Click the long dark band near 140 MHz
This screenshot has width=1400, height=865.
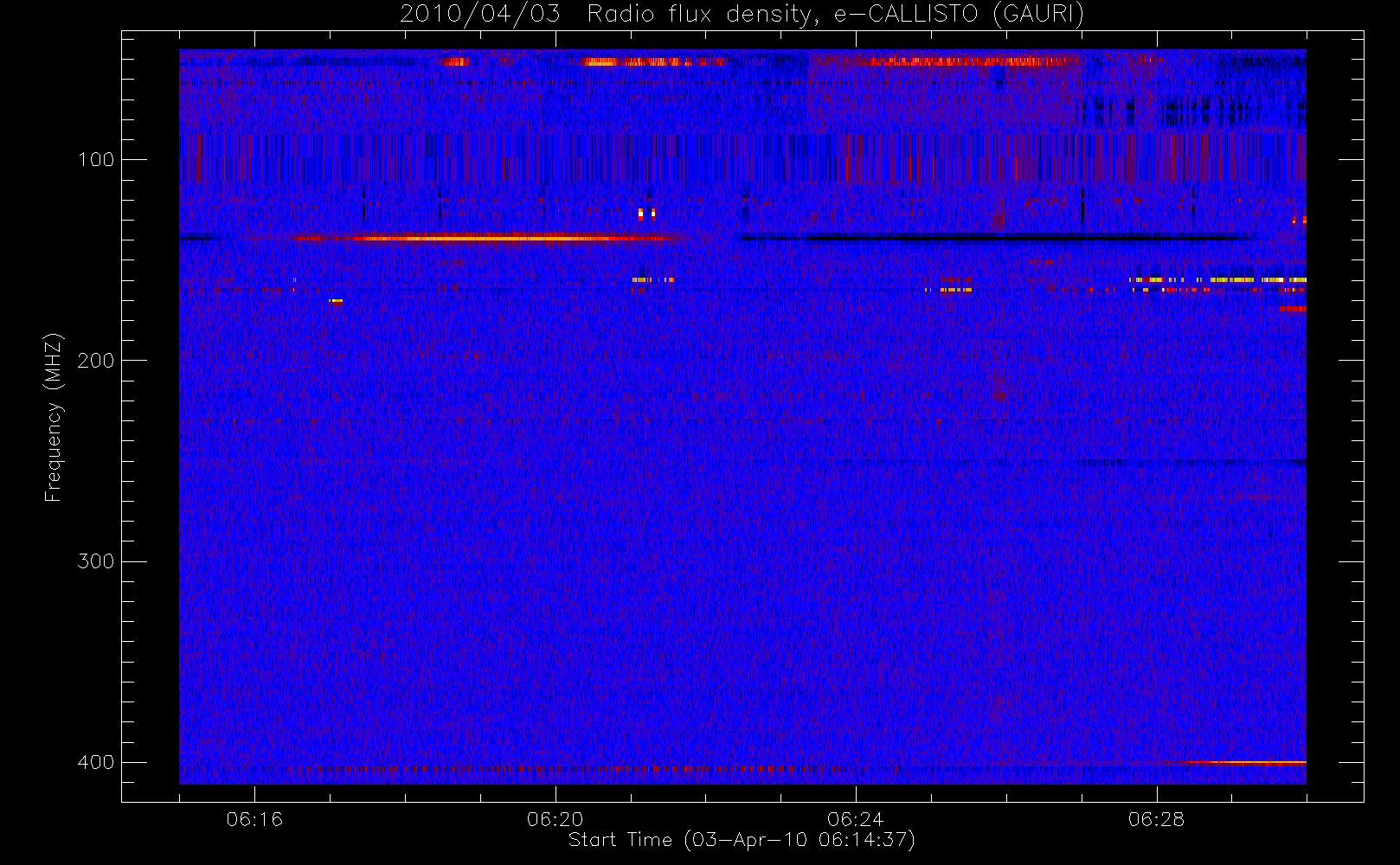click(995, 238)
